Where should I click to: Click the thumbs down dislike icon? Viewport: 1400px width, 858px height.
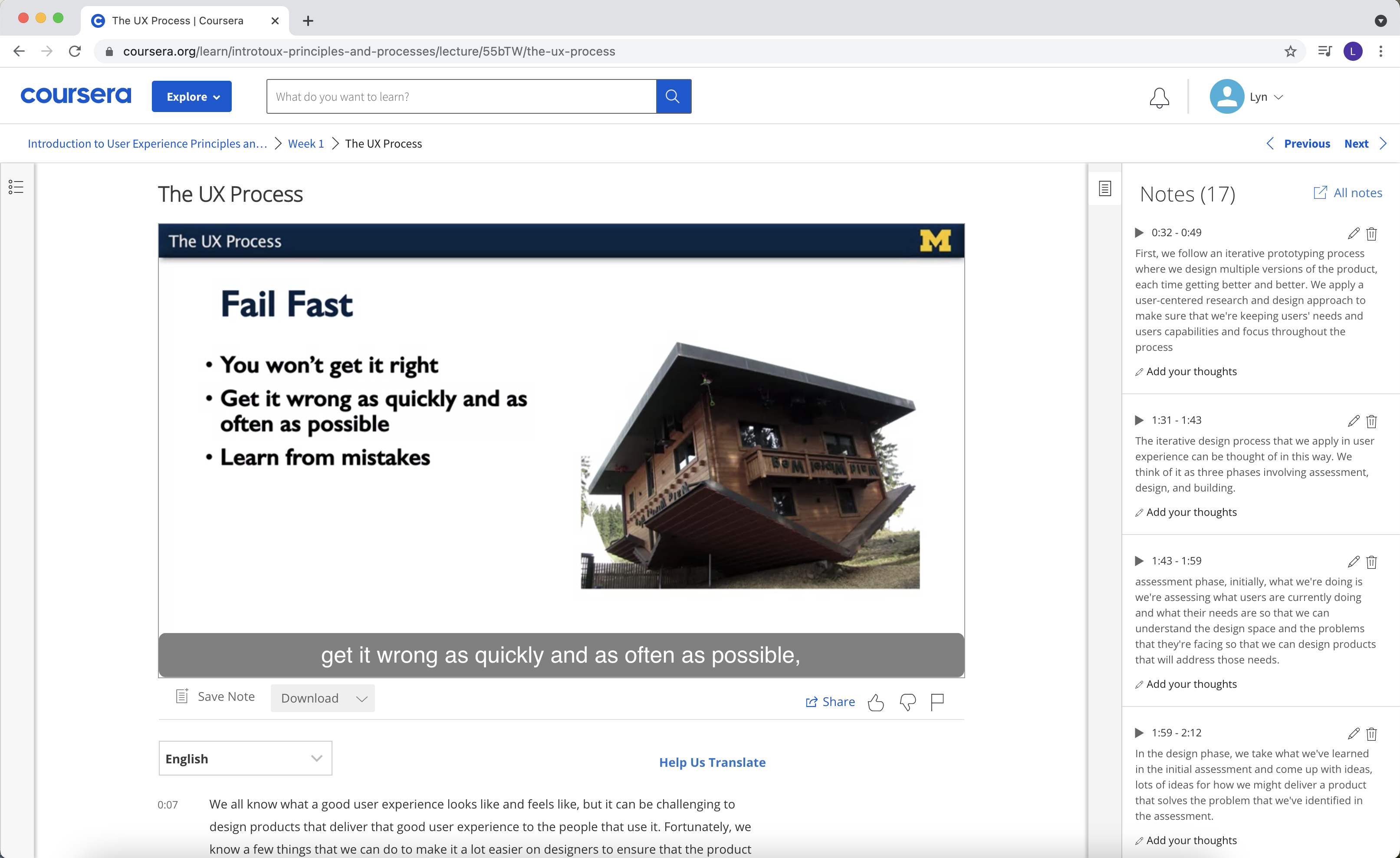click(907, 703)
